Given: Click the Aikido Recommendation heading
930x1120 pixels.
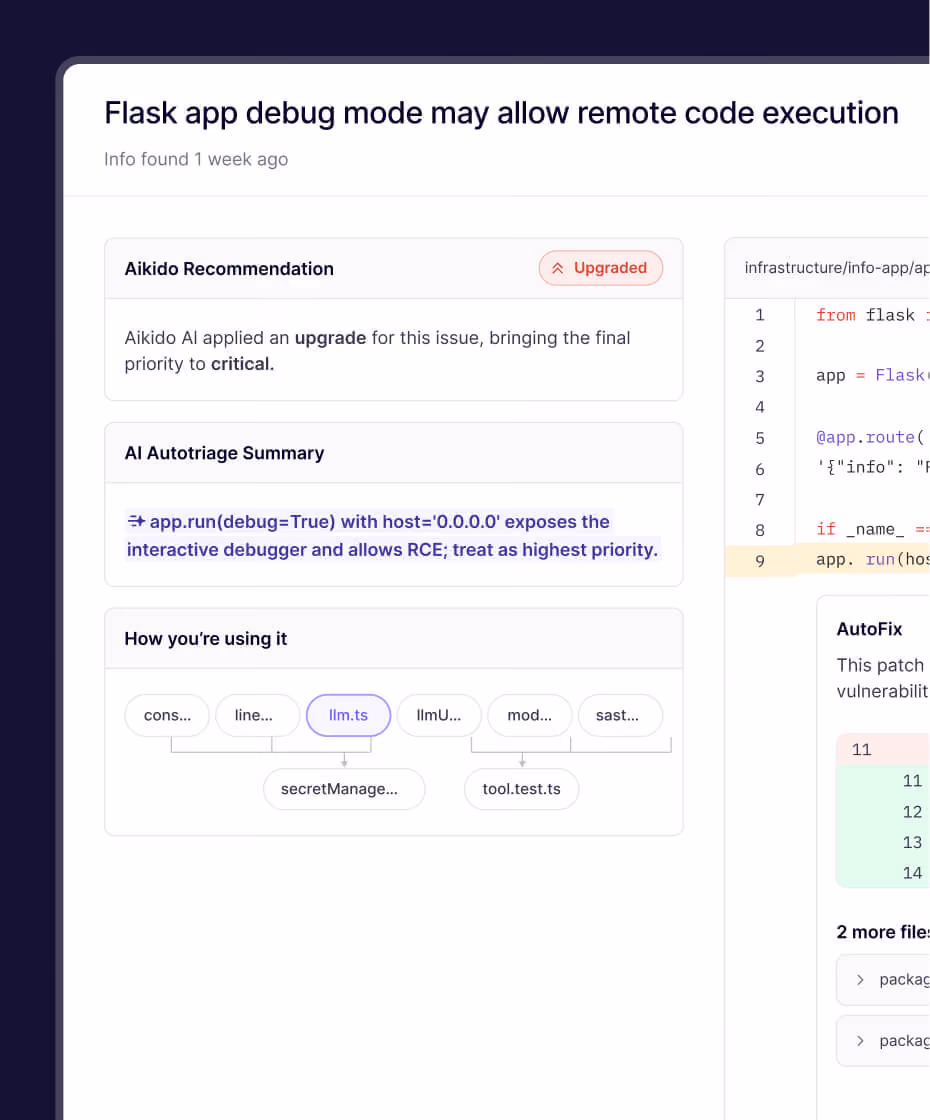Looking at the screenshot, I should (x=229, y=269).
